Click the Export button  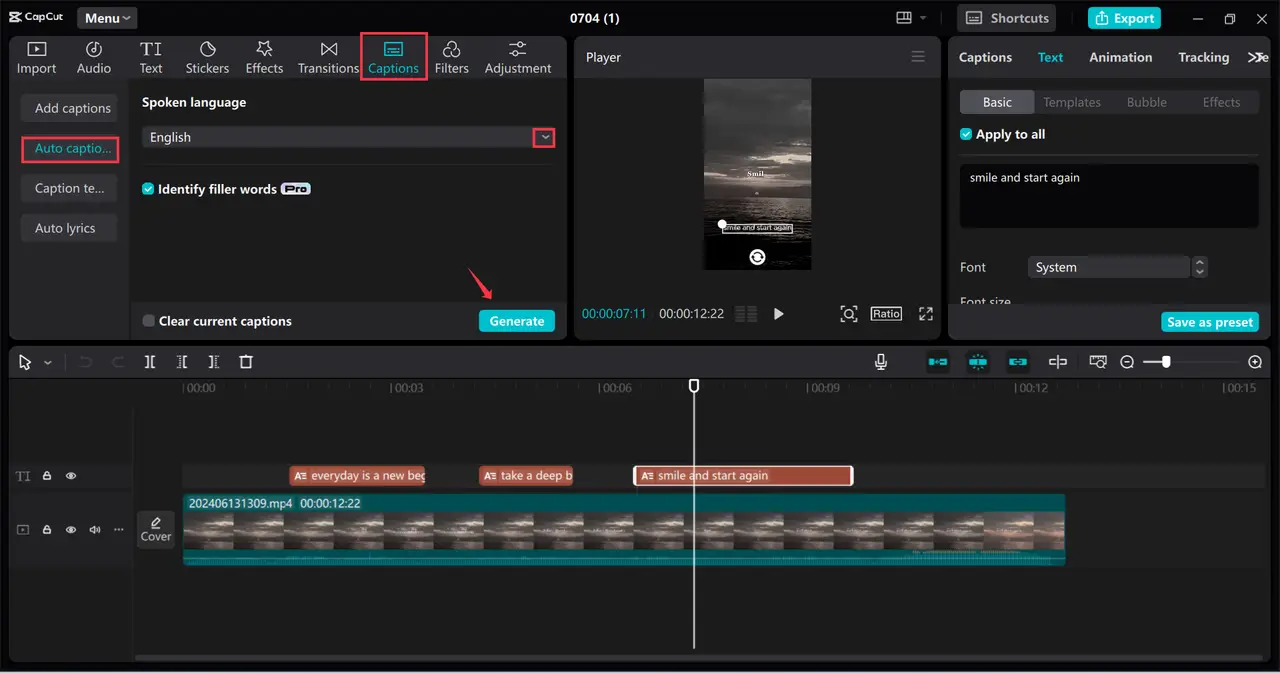(x=1124, y=18)
